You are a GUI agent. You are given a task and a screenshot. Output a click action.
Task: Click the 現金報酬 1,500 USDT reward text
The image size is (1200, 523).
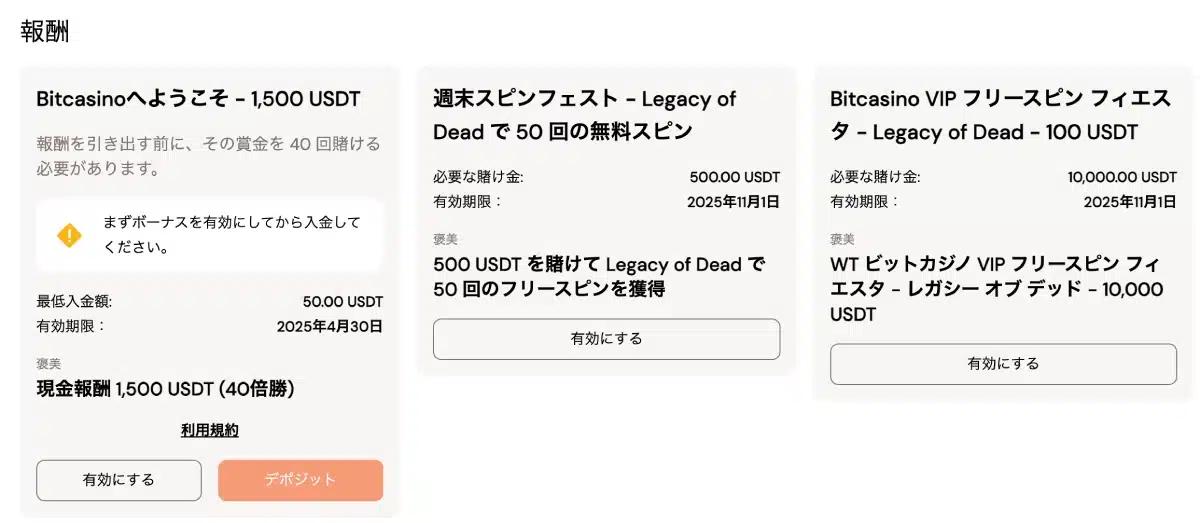pos(165,388)
